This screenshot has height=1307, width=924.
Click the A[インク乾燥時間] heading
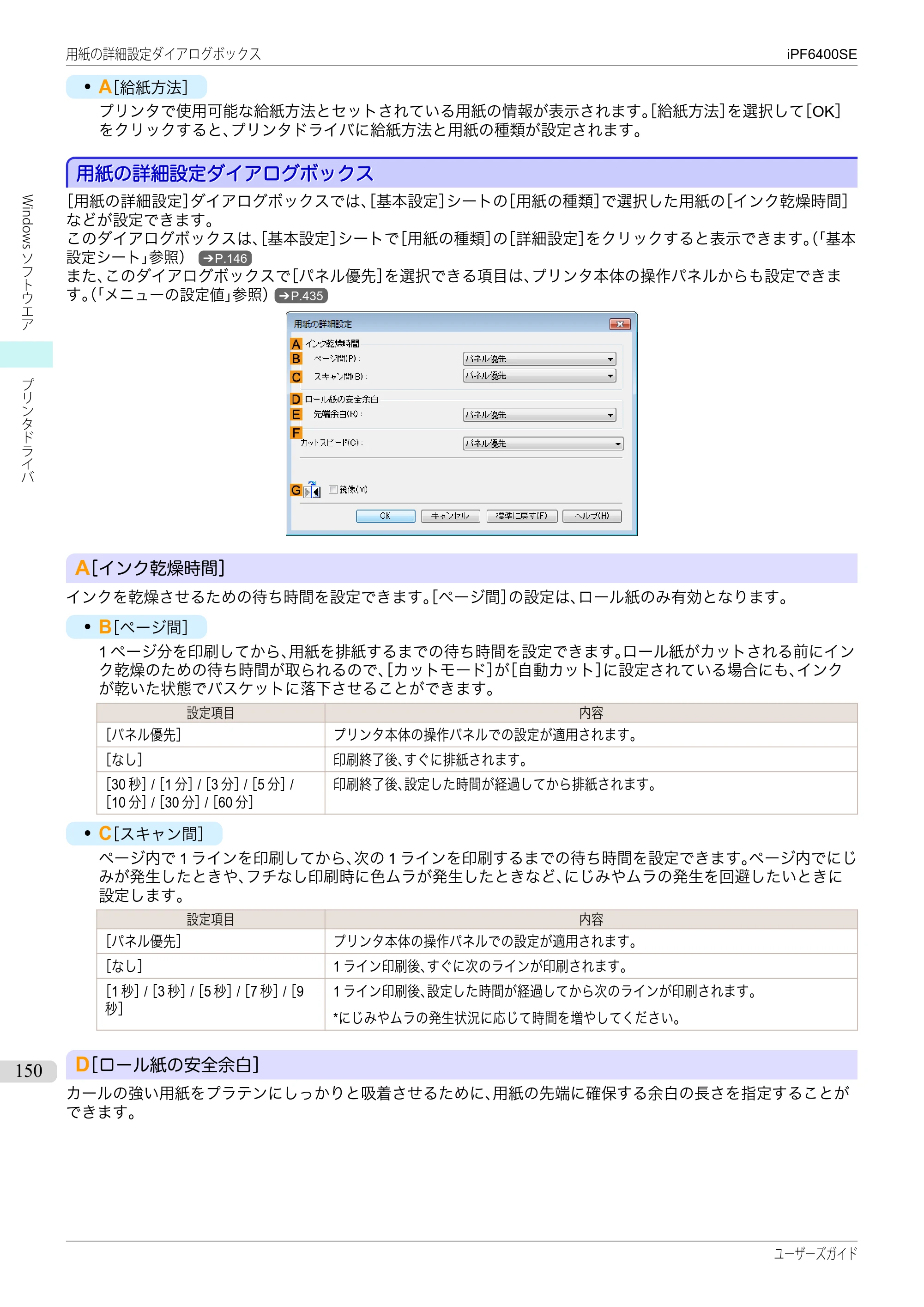(150, 568)
